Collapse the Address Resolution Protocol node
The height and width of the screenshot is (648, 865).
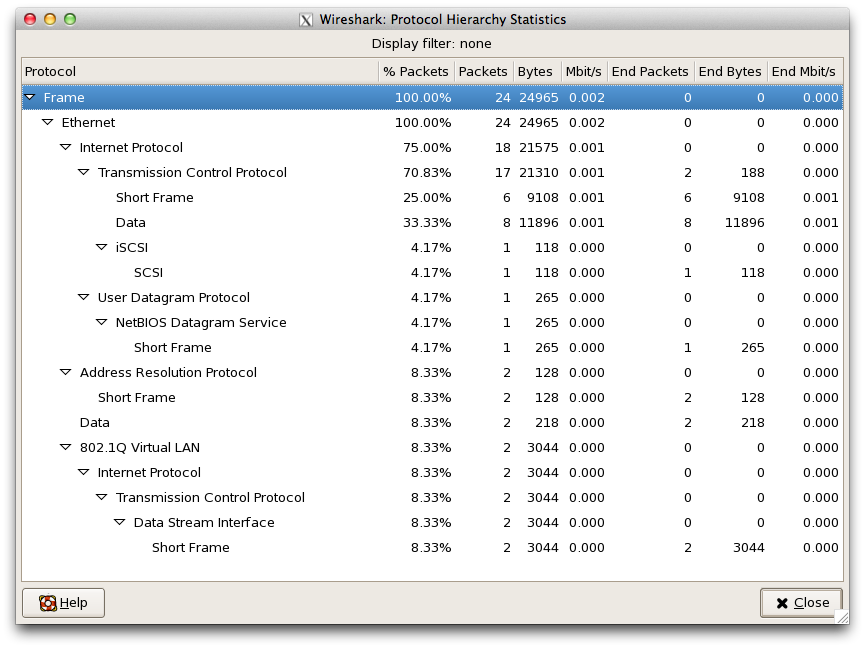click(66, 372)
